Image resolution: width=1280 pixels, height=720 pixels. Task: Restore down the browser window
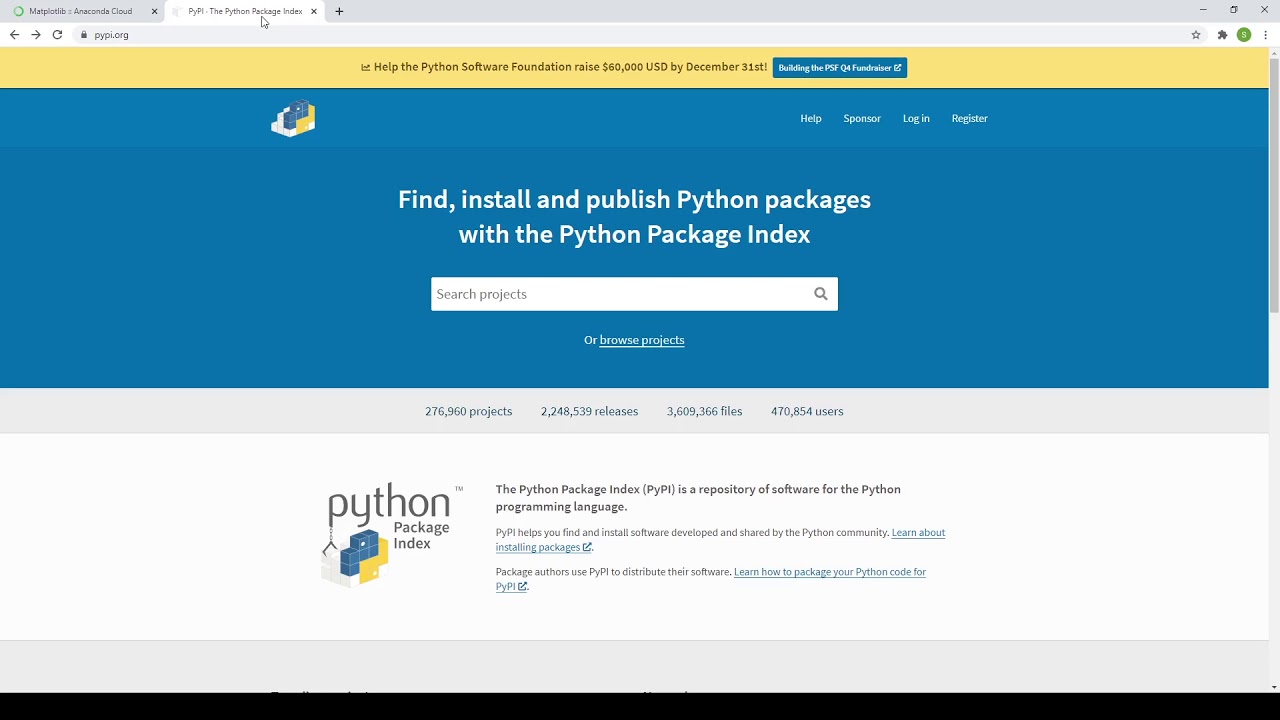pyautogui.click(x=1234, y=10)
